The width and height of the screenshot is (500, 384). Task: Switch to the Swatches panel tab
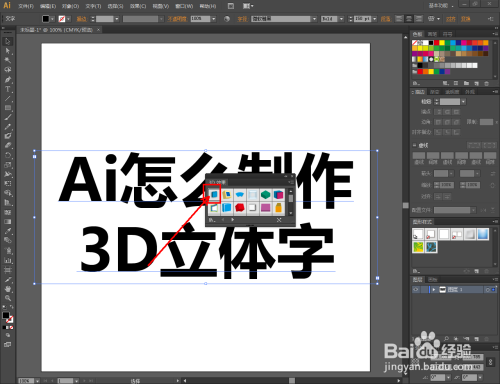[417, 34]
